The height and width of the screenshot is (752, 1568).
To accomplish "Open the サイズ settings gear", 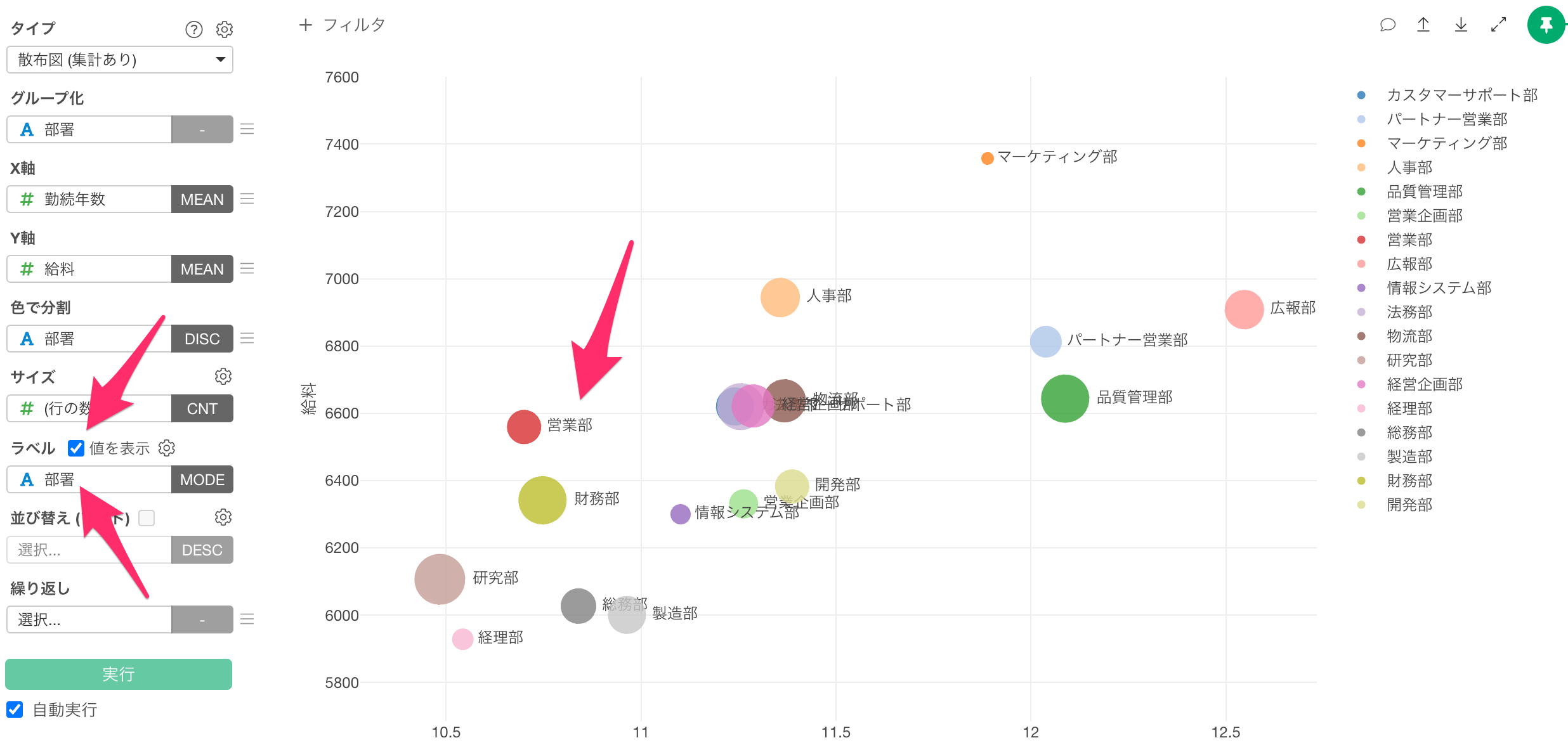I will click(x=223, y=376).
